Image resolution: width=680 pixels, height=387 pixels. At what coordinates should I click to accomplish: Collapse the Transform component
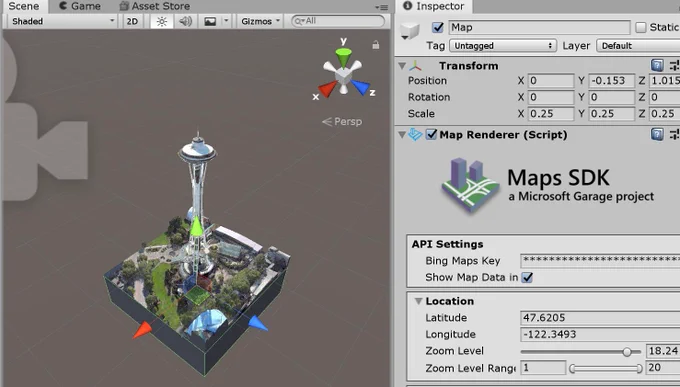(x=402, y=66)
